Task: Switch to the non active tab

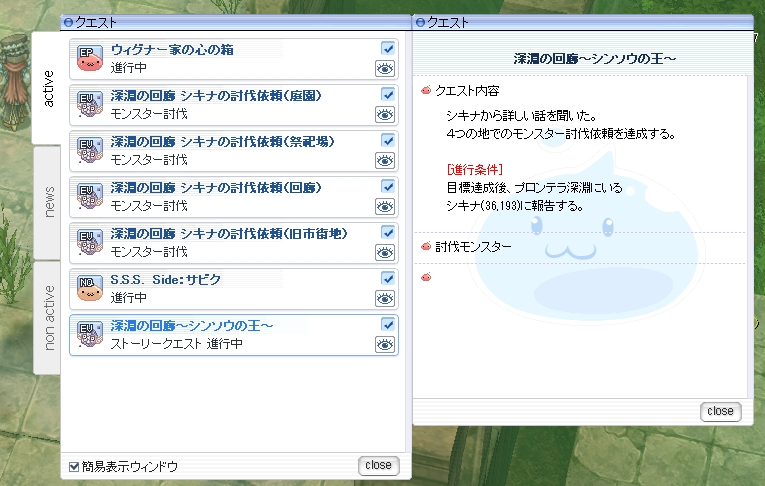Action: tap(48, 318)
